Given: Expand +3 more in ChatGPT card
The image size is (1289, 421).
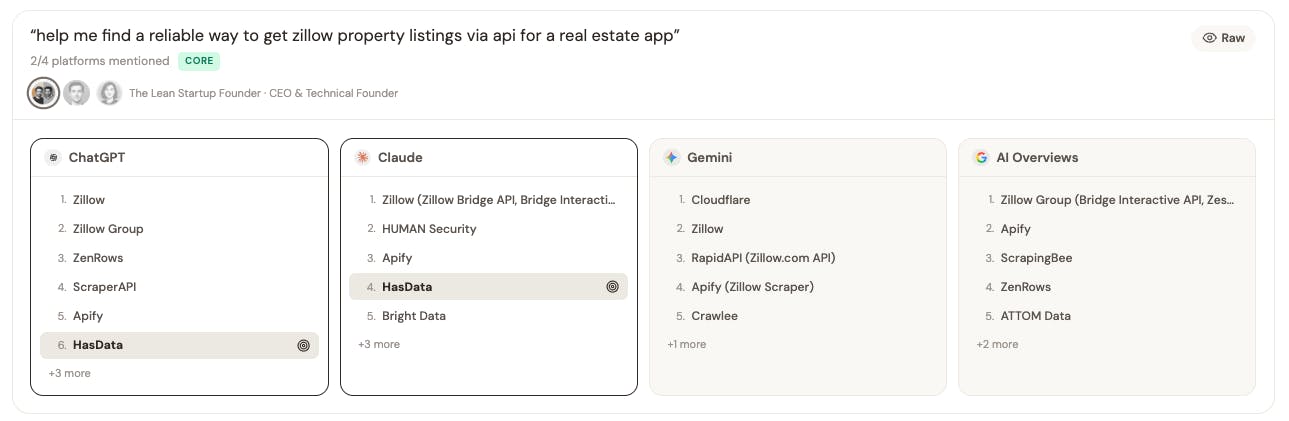Looking at the screenshot, I should point(69,374).
